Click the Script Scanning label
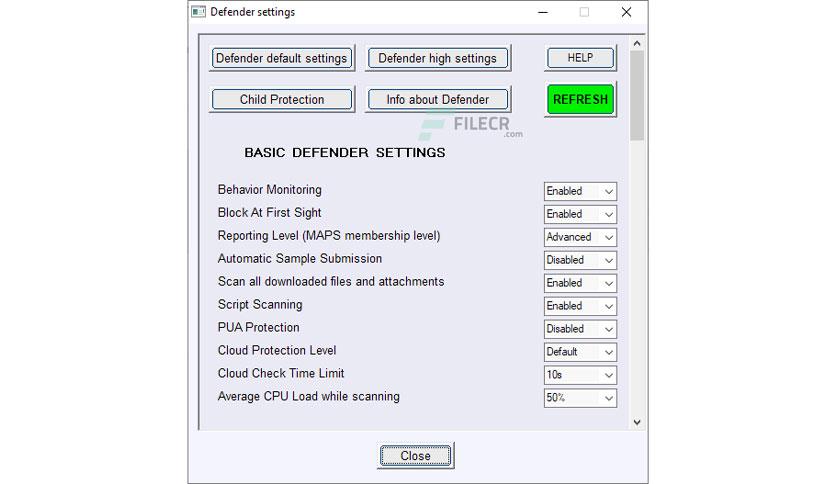This screenshot has width=836, height=484. click(x=260, y=305)
